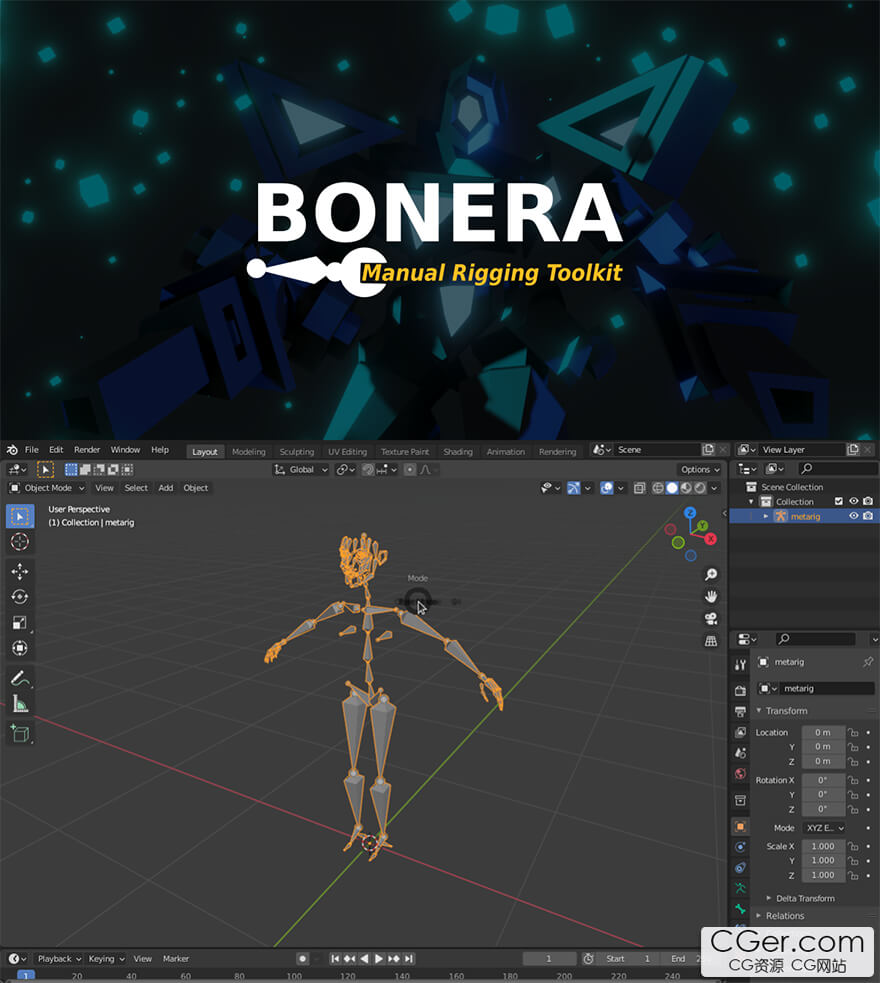
Task: Open the Bone properties tab
Action: point(740,908)
